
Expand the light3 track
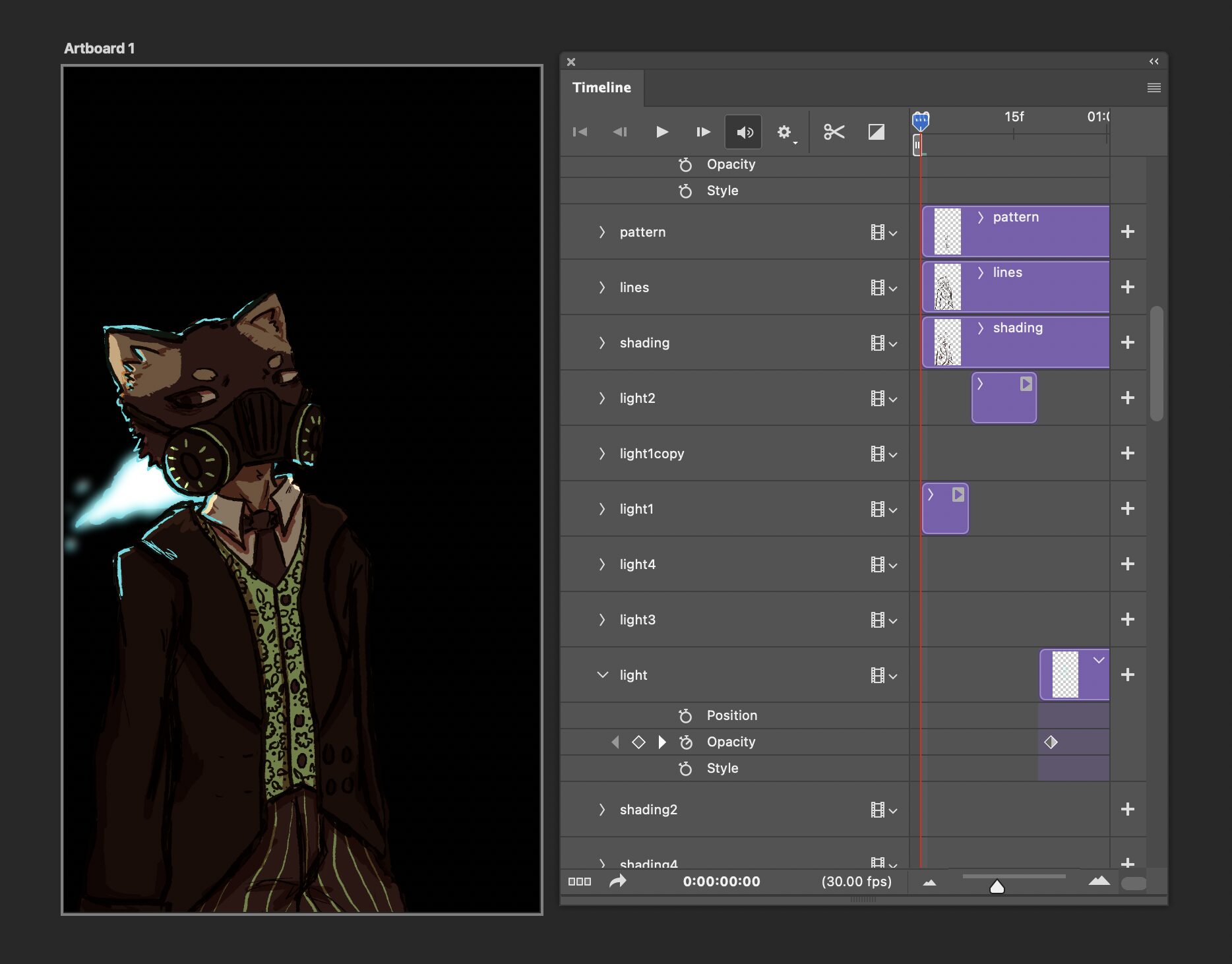[x=601, y=620]
